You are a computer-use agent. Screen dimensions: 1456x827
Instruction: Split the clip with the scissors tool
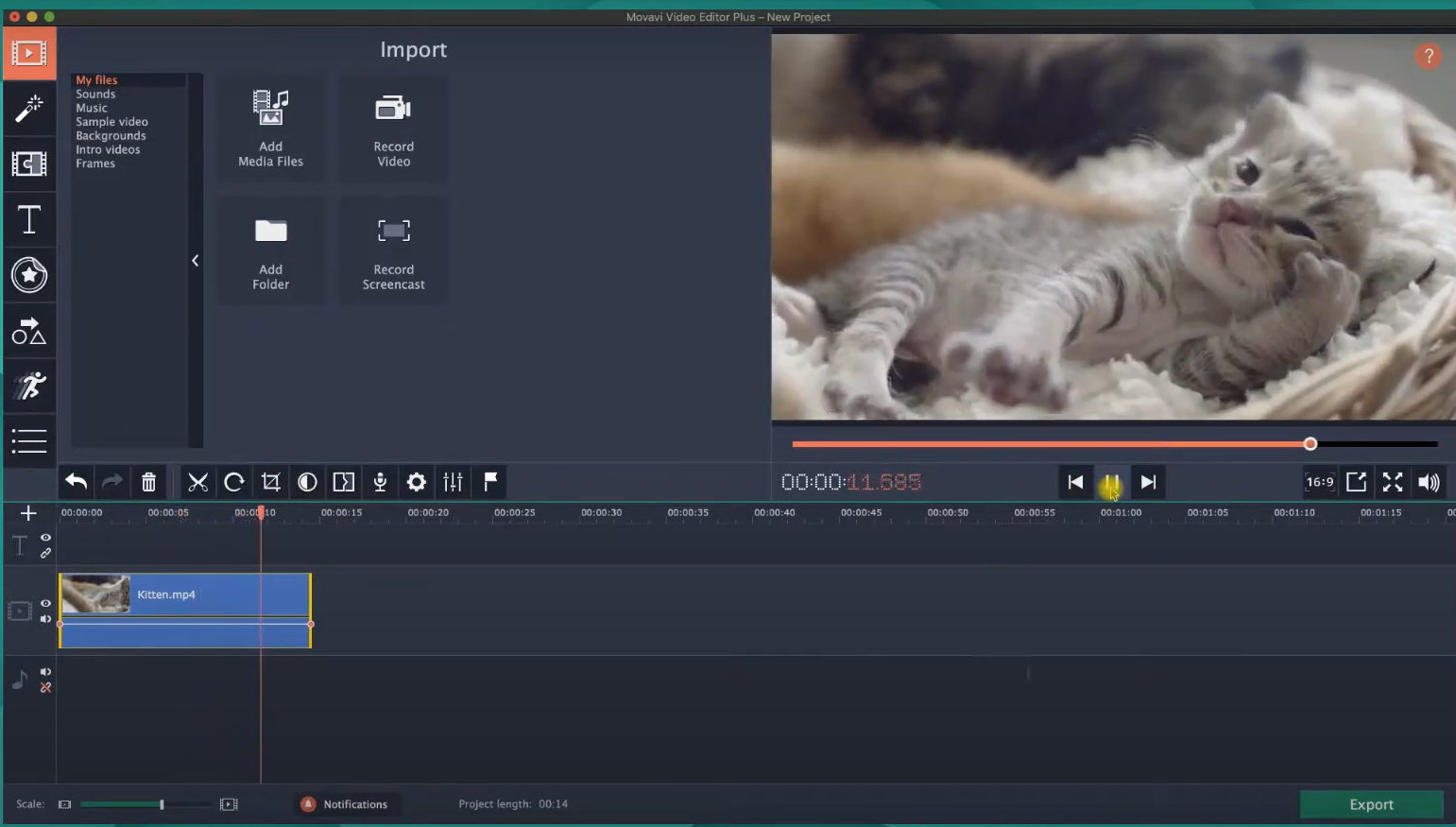point(198,482)
